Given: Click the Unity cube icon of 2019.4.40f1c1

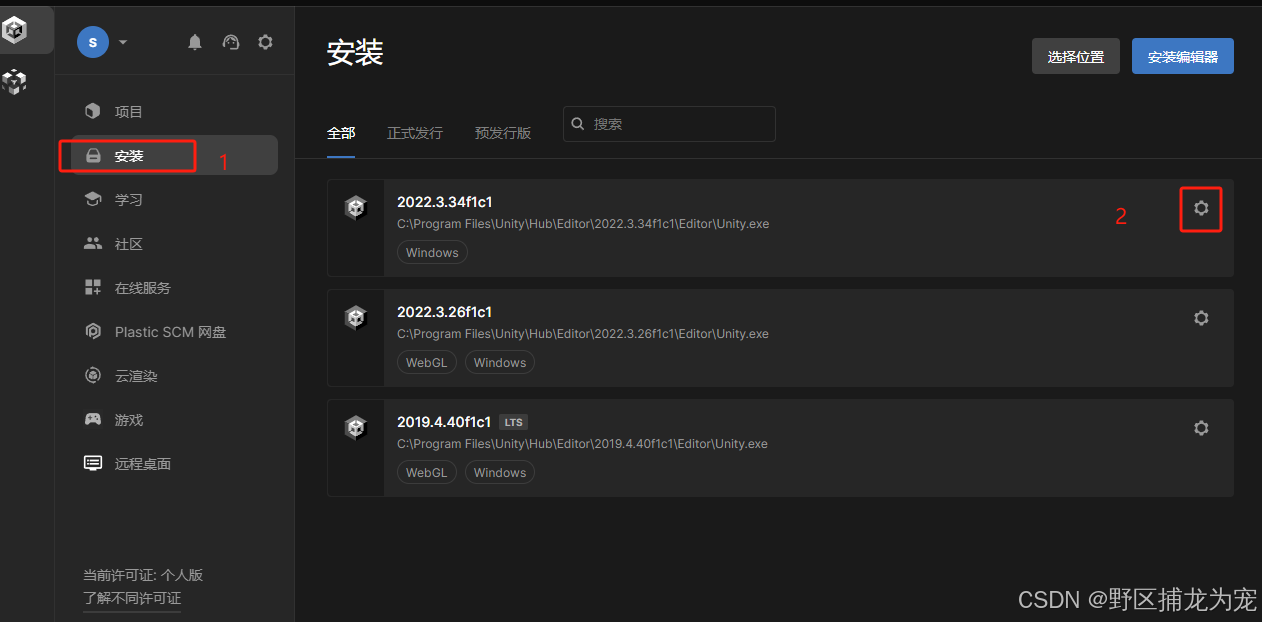Looking at the screenshot, I should coord(356,428).
